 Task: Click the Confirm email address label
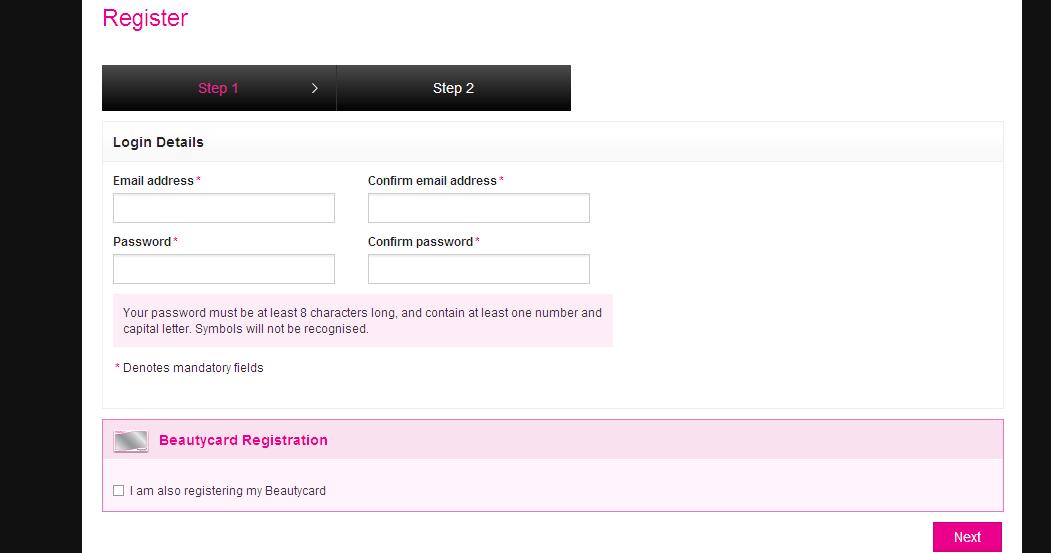click(432, 181)
